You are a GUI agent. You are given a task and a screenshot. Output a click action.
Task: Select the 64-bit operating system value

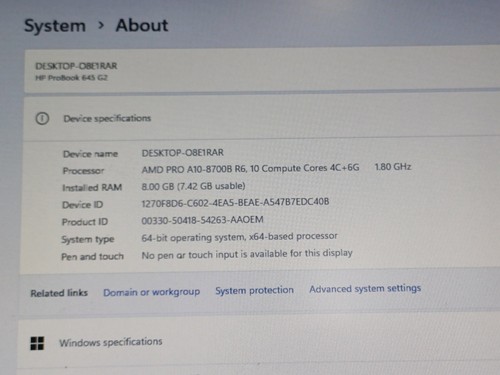coord(239,237)
